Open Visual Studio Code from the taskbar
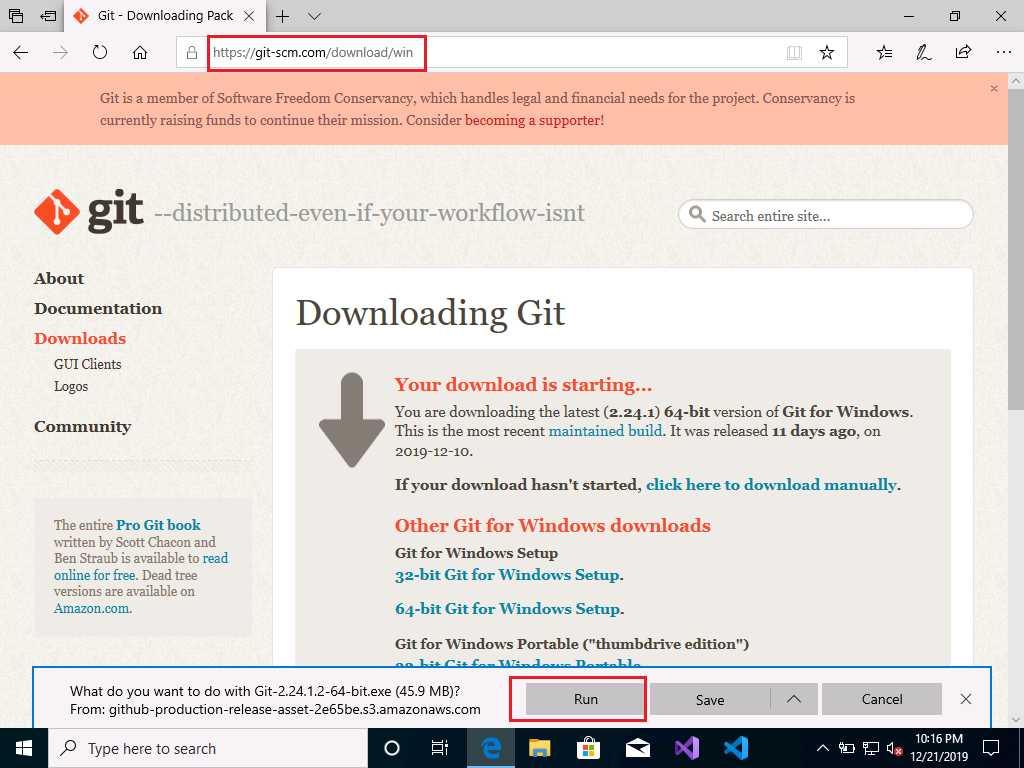This screenshot has width=1024, height=768. (735, 748)
